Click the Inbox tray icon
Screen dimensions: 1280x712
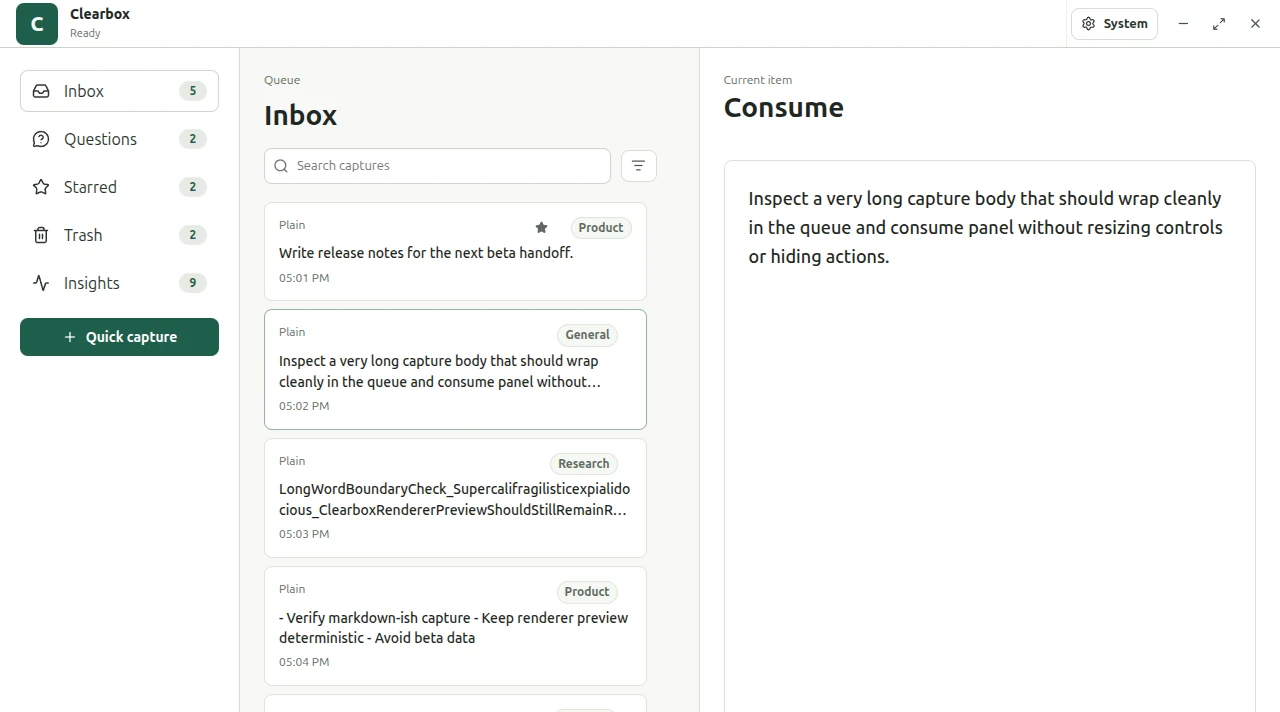[41, 91]
